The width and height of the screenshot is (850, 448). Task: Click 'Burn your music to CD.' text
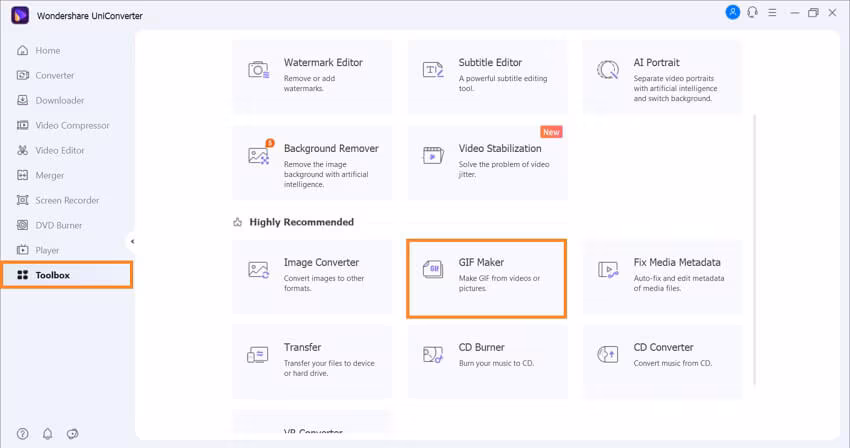click(497, 363)
